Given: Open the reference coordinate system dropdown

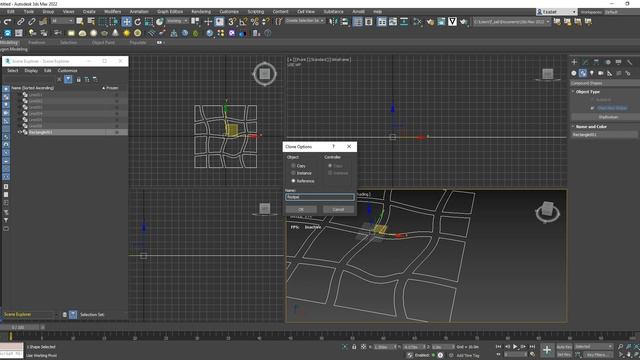Looking at the screenshot, I should (x=177, y=21).
